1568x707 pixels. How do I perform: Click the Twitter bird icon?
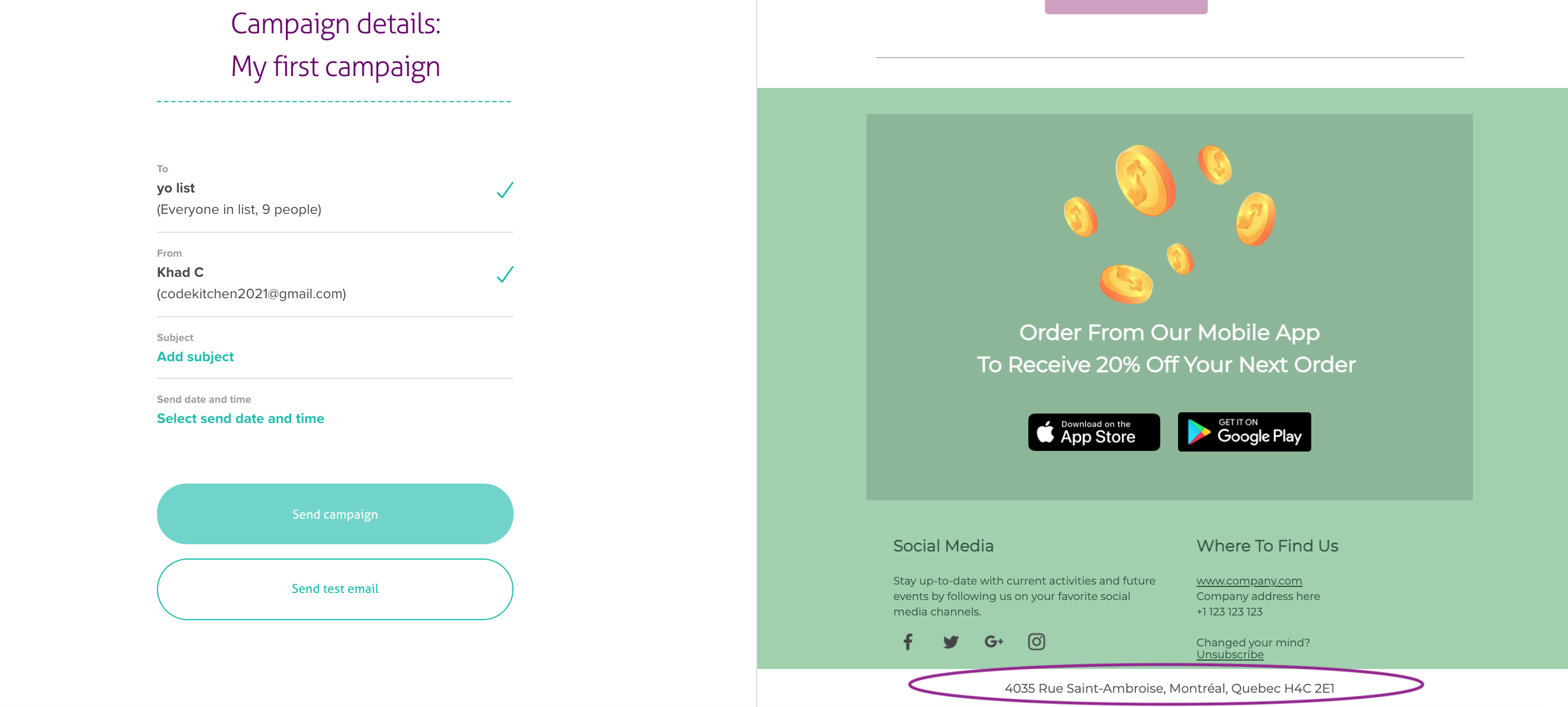click(x=950, y=641)
